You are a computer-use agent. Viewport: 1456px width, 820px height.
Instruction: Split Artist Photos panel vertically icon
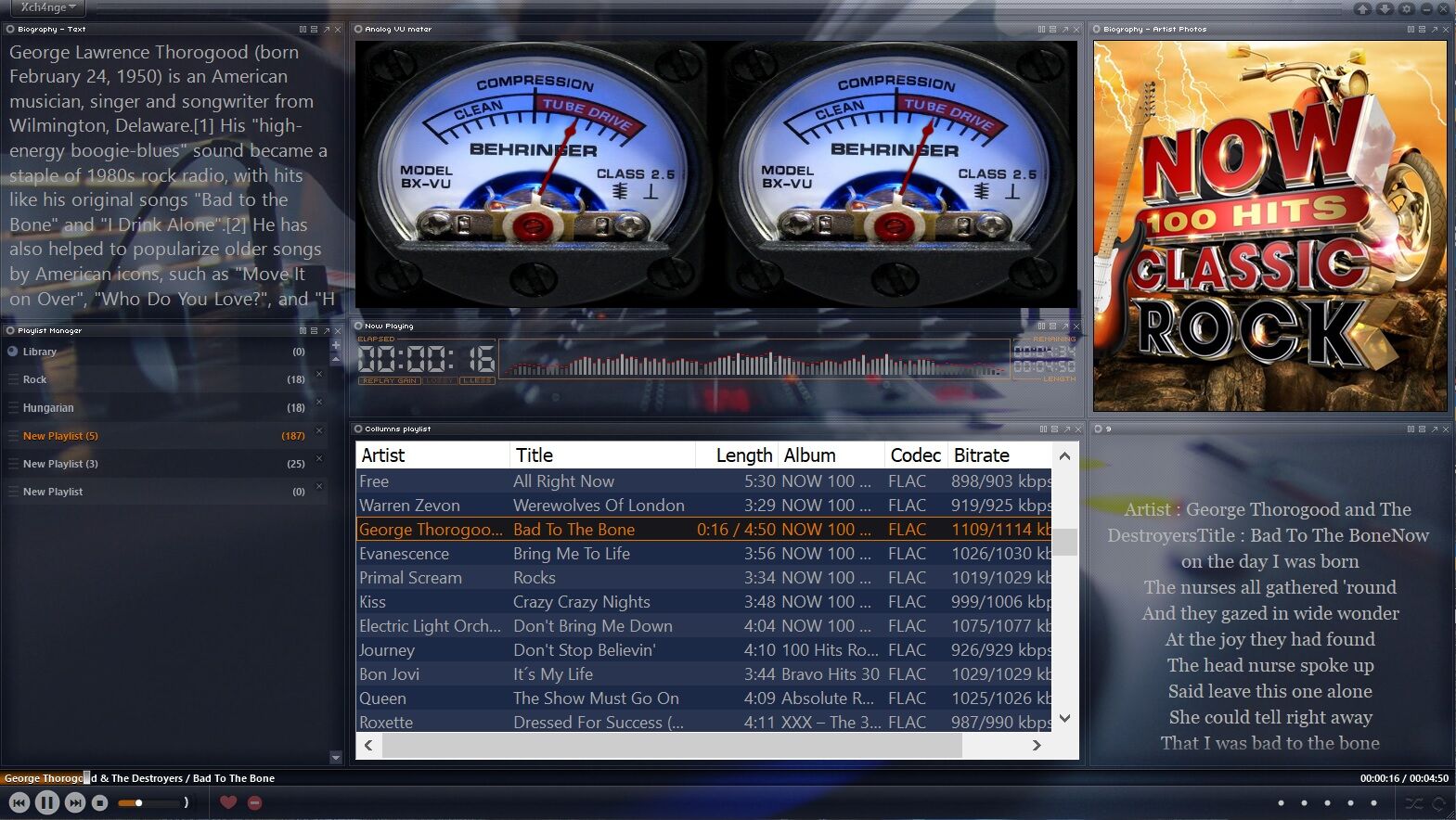[1411, 30]
